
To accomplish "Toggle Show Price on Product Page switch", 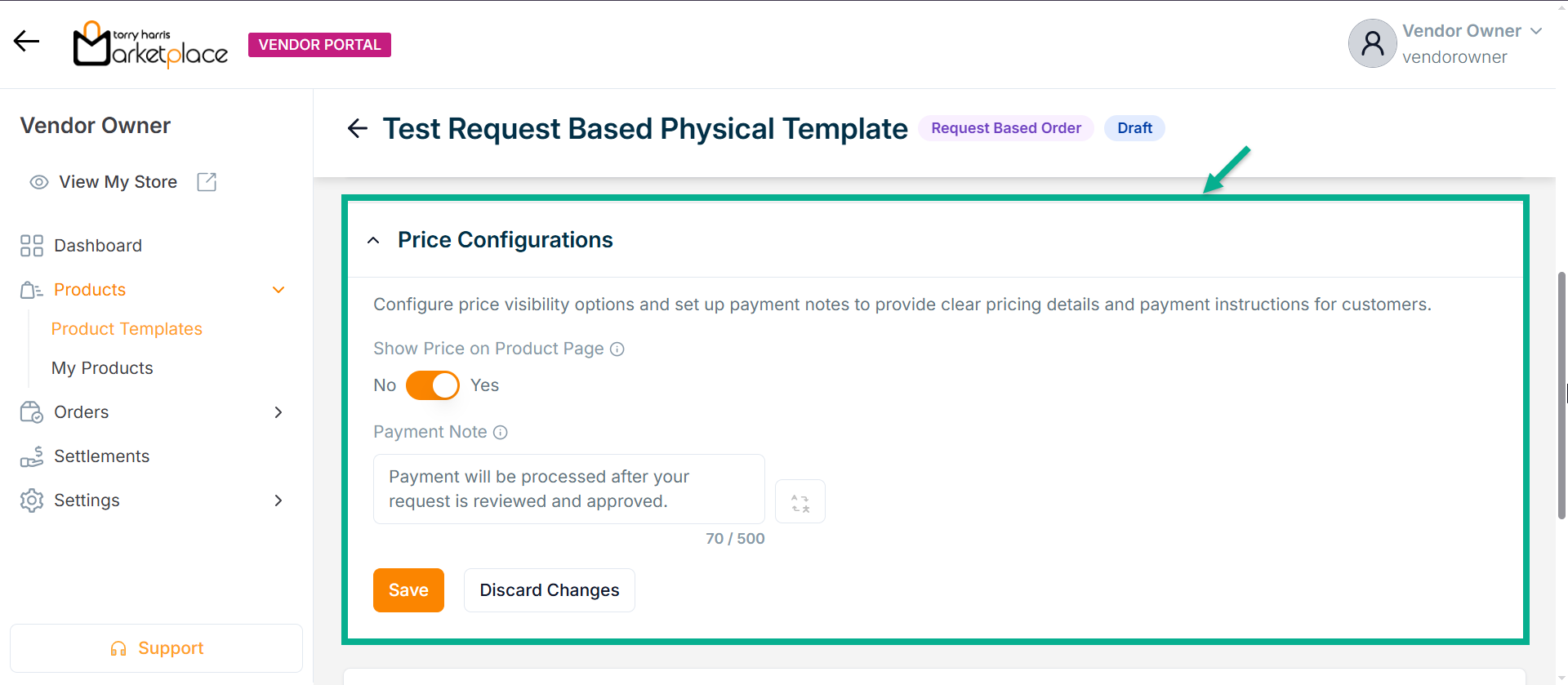I will (433, 385).
